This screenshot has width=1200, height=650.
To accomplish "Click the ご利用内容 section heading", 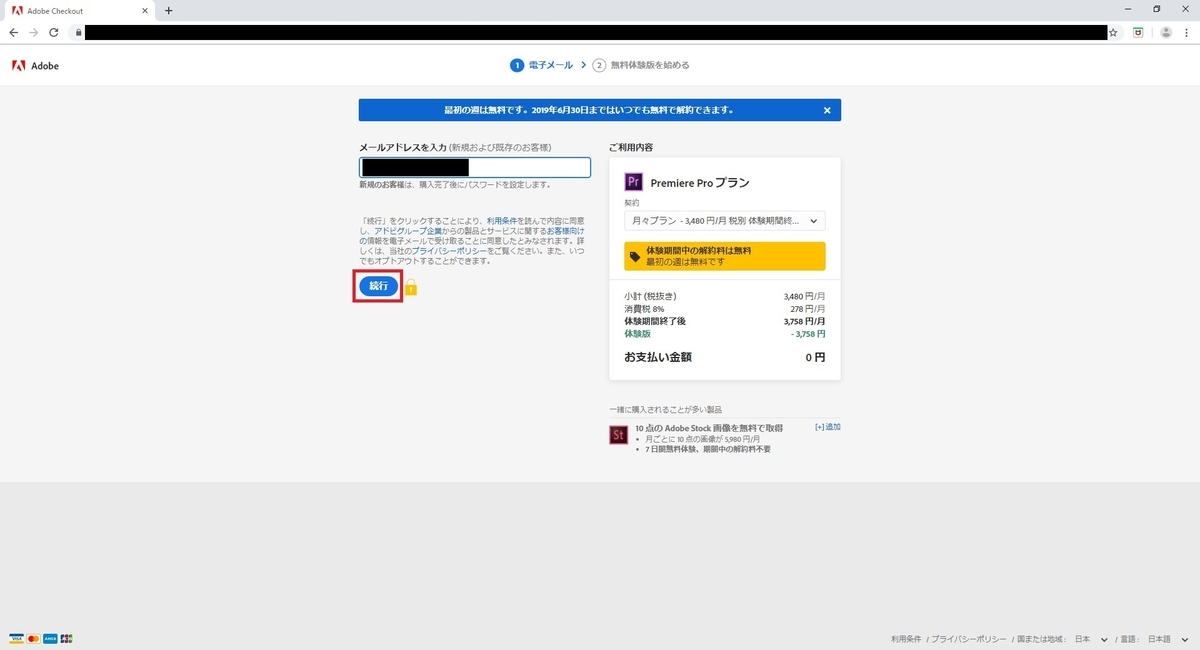I will tap(631, 147).
